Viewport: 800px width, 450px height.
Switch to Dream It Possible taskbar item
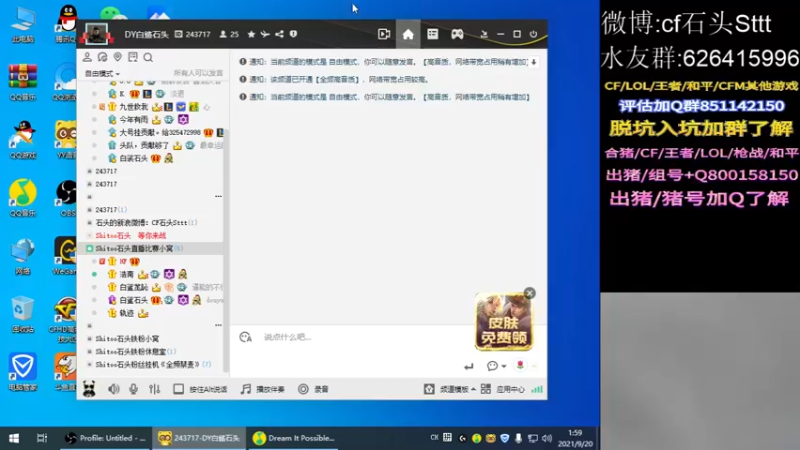tap(293, 438)
